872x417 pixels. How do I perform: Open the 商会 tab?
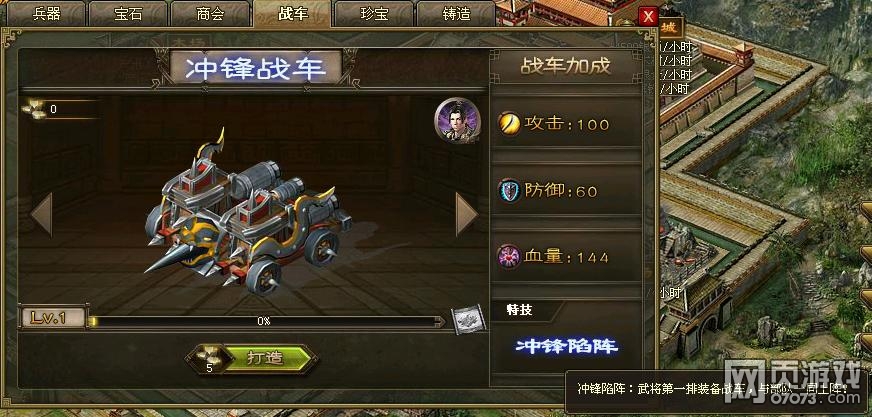(211, 13)
